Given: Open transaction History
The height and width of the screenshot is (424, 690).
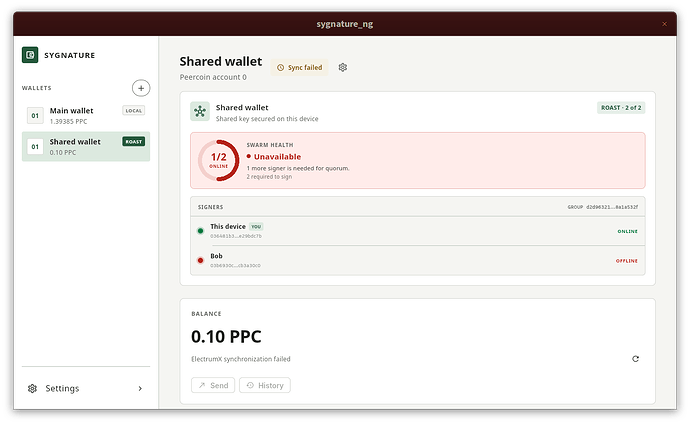Looking at the screenshot, I should point(265,385).
